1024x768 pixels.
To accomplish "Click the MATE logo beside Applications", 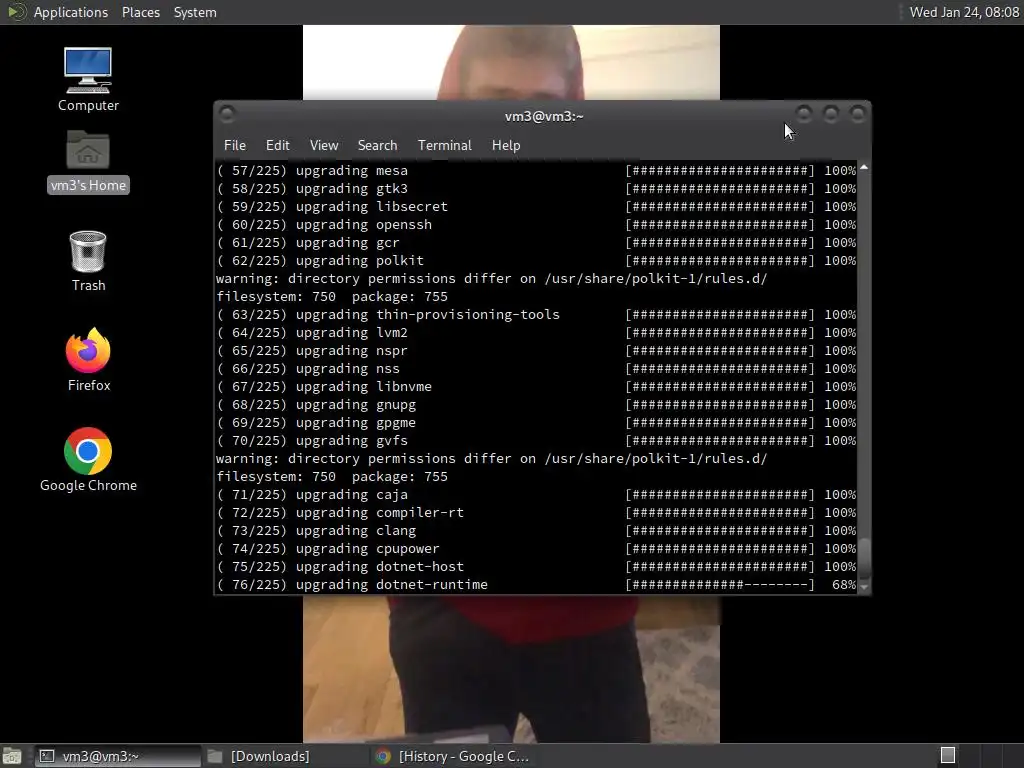I will [16, 12].
